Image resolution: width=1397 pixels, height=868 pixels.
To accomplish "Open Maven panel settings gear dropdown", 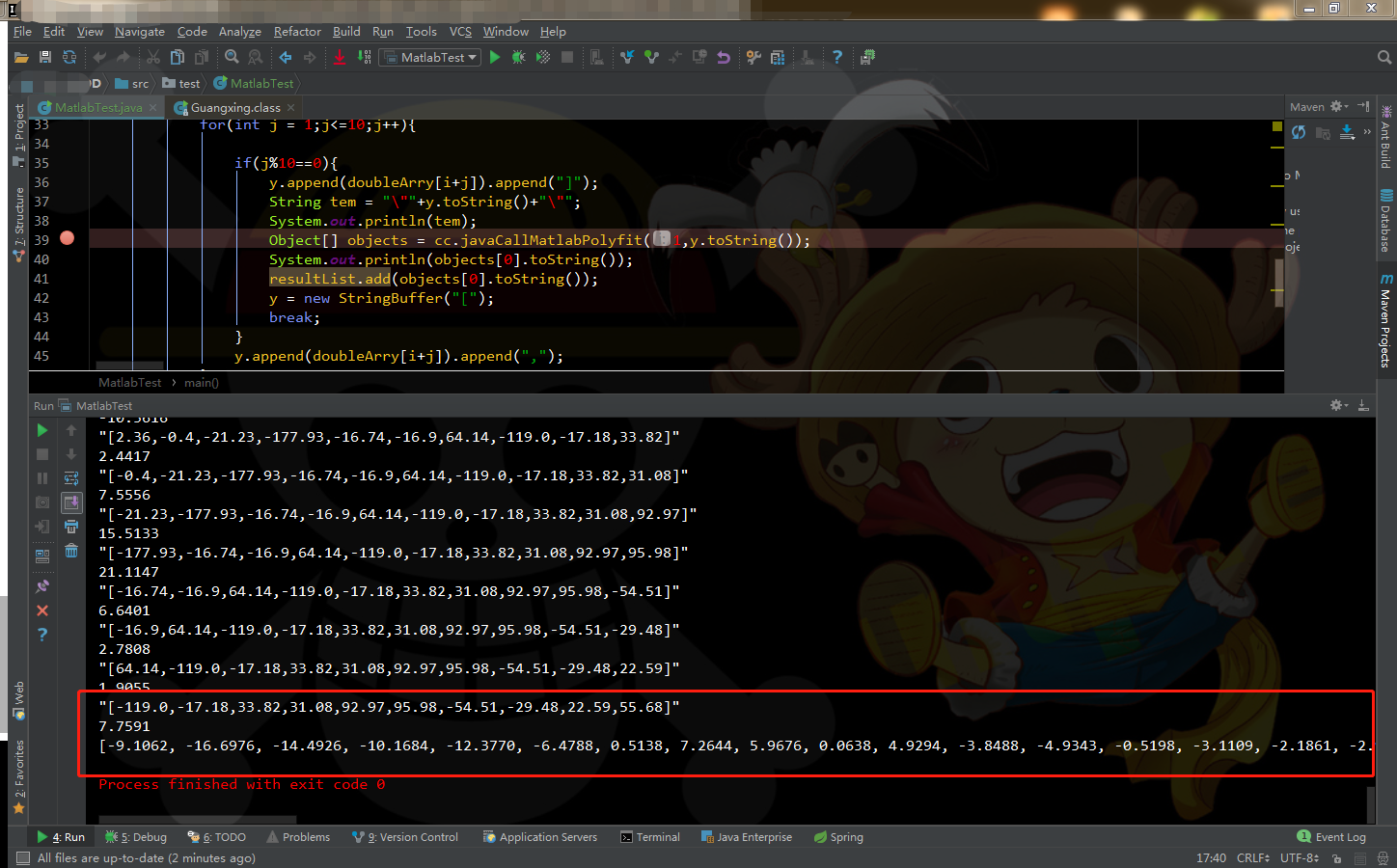I will point(1338,106).
